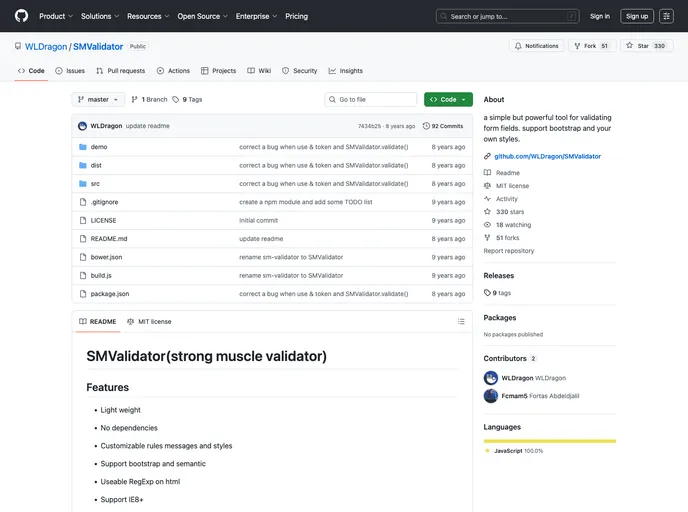Open WLDragon avatar in commit row

coord(82,126)
